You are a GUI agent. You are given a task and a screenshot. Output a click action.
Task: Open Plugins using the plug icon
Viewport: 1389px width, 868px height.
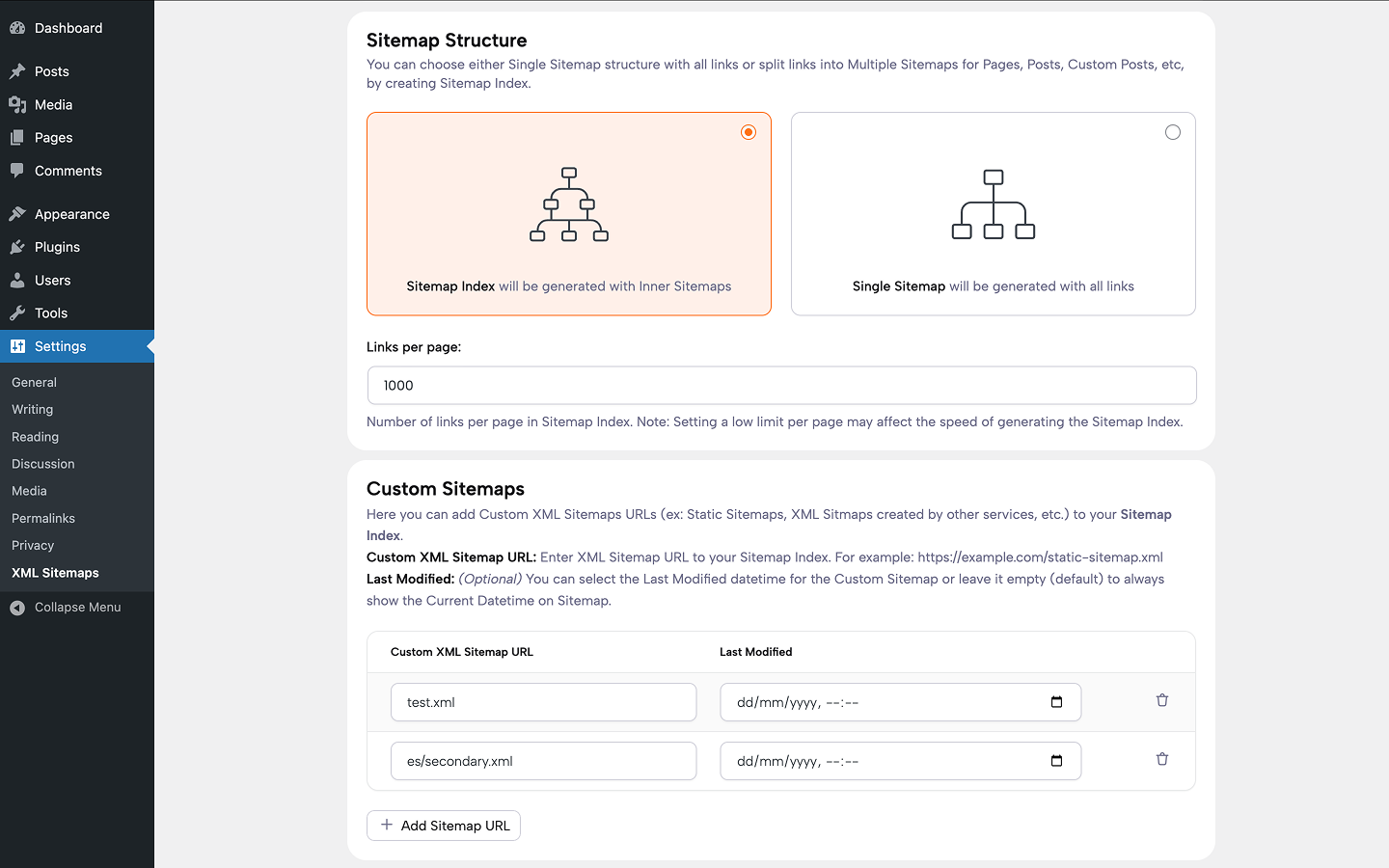pos(17,247)
